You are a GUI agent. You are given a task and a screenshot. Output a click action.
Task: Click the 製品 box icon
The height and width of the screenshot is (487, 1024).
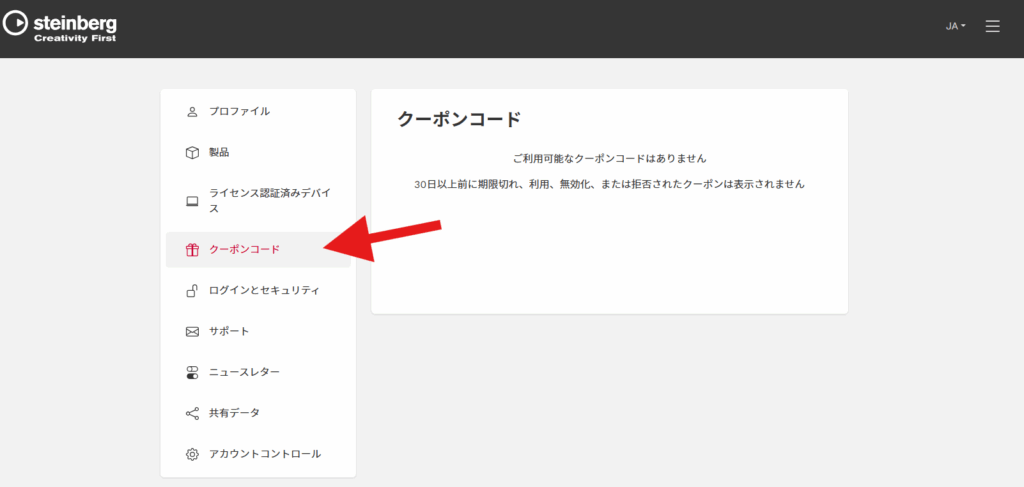click(192, 153)
